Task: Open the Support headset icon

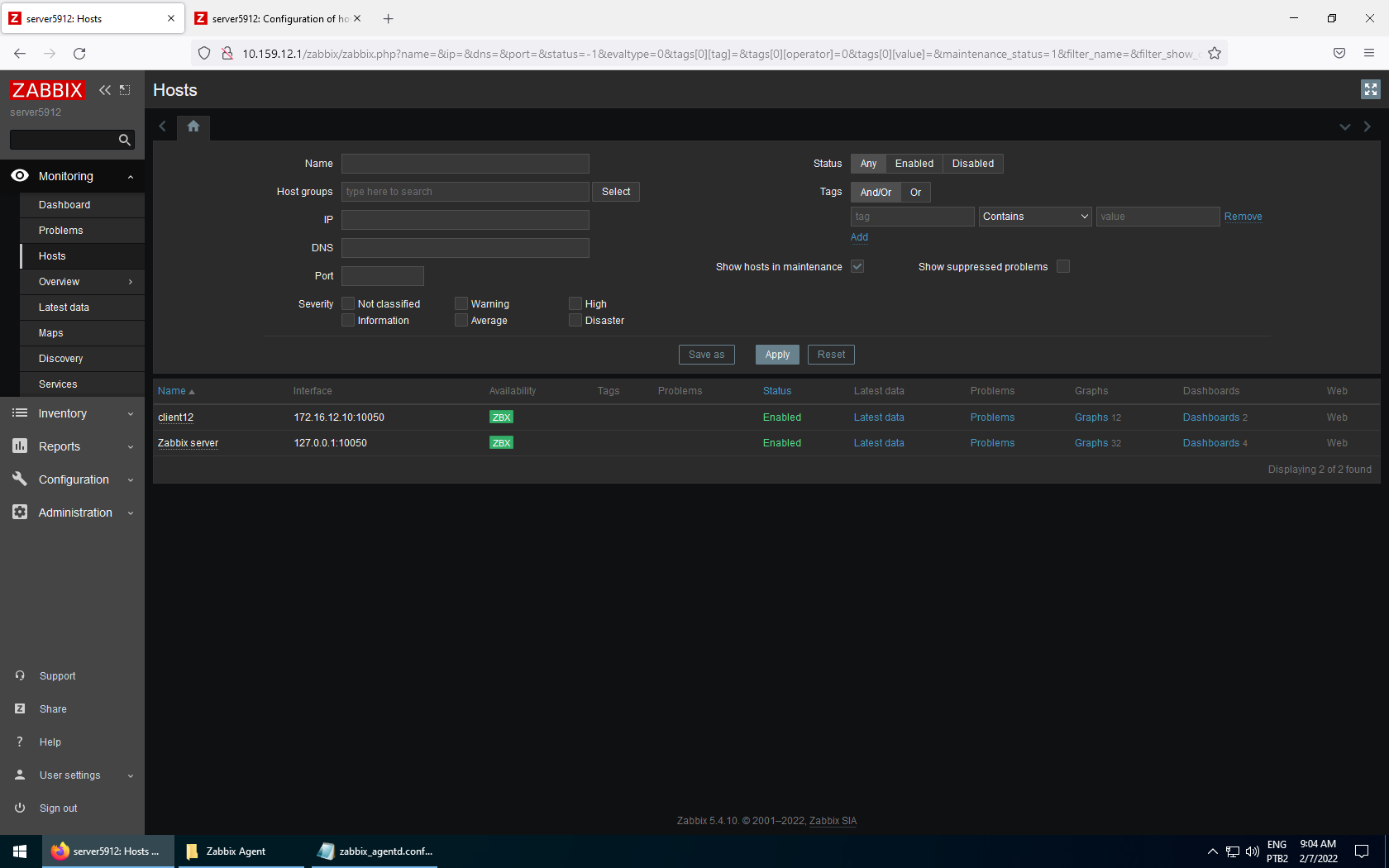Action: point(20,675)
